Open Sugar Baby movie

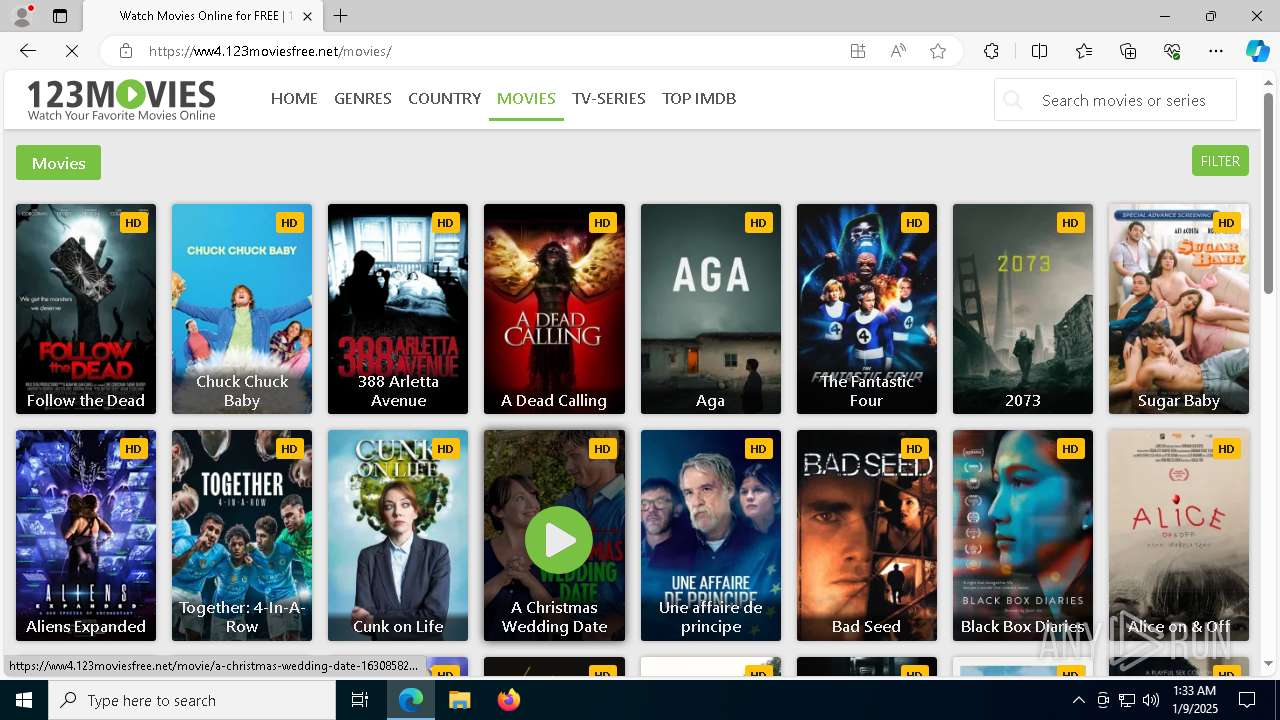click(x=1179, y=309)
